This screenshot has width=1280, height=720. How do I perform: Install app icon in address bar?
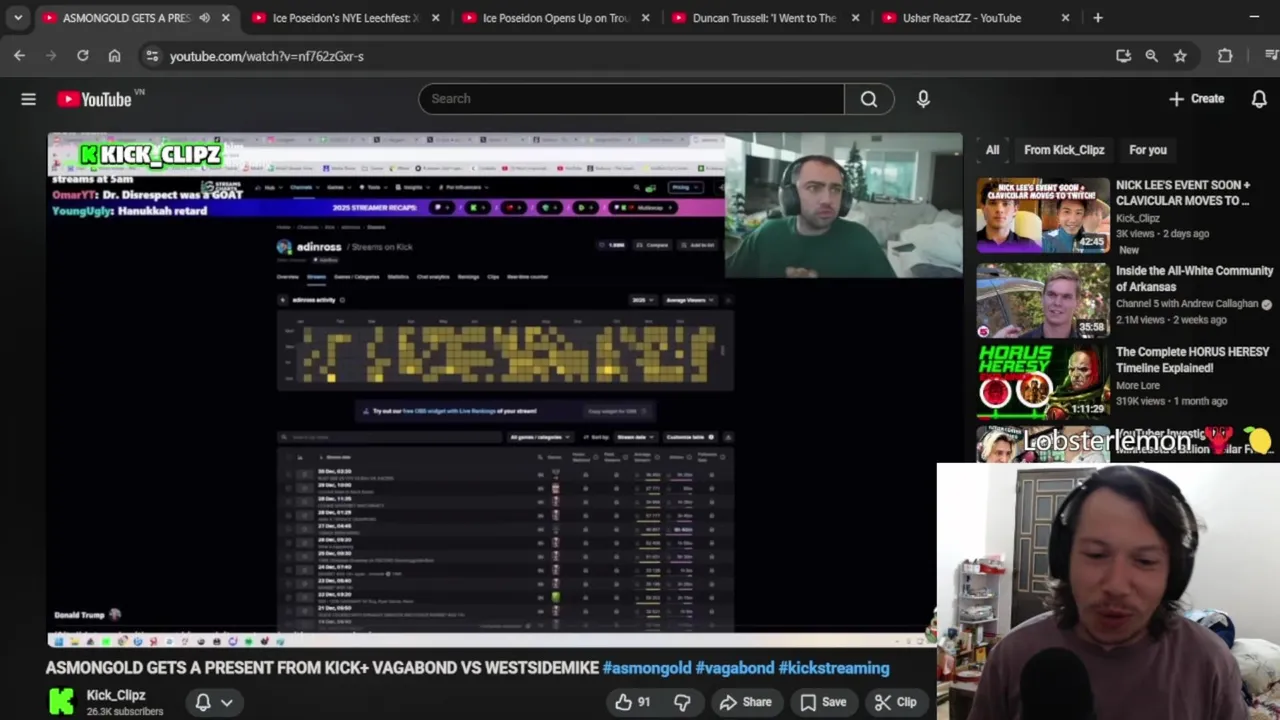(x=1123, y=56)
